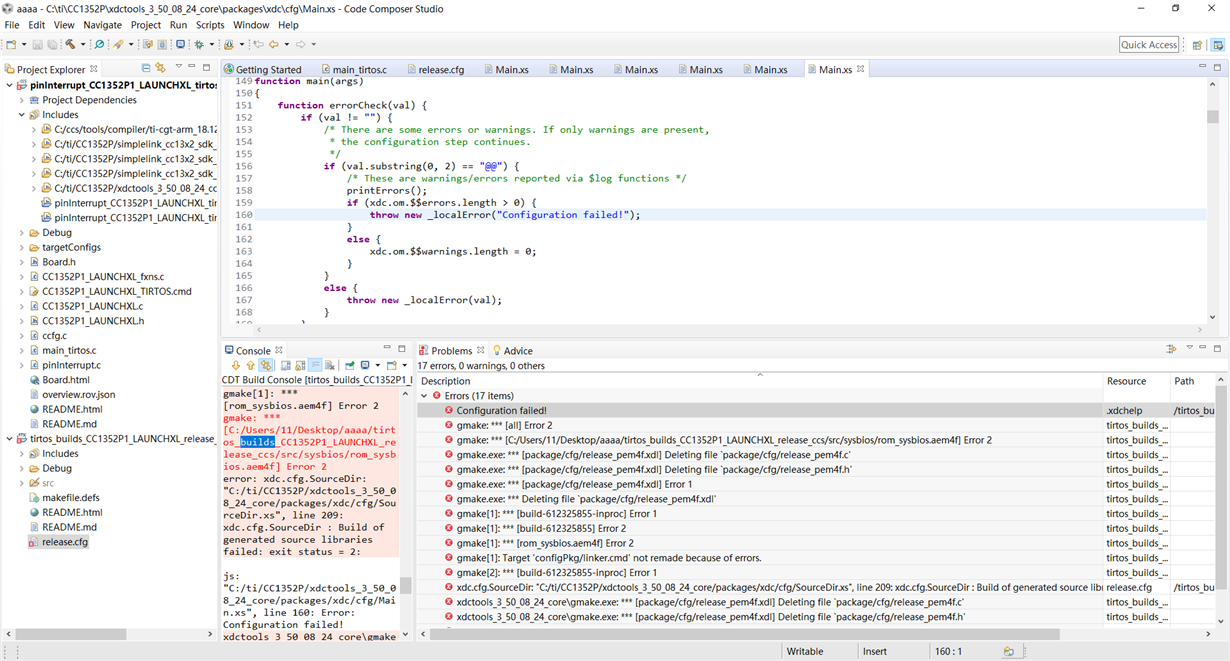Image resolution: width=1230 pixels, height=661 pixels.
Task: Click the Quick Access search field
Action: click(1149, 45)
